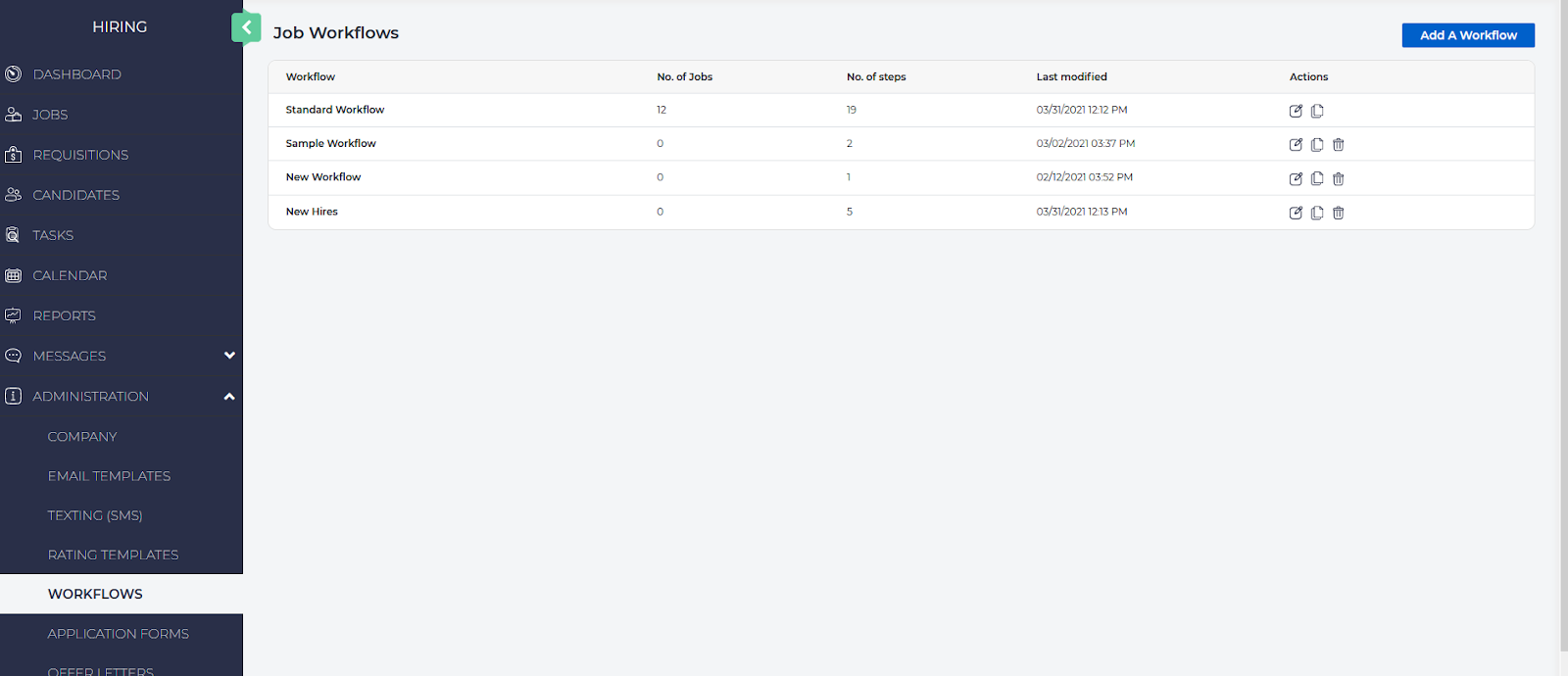Open Email Templates under Administration
The height and width of the screenshot is (676, 1568).
click(109, 476)
